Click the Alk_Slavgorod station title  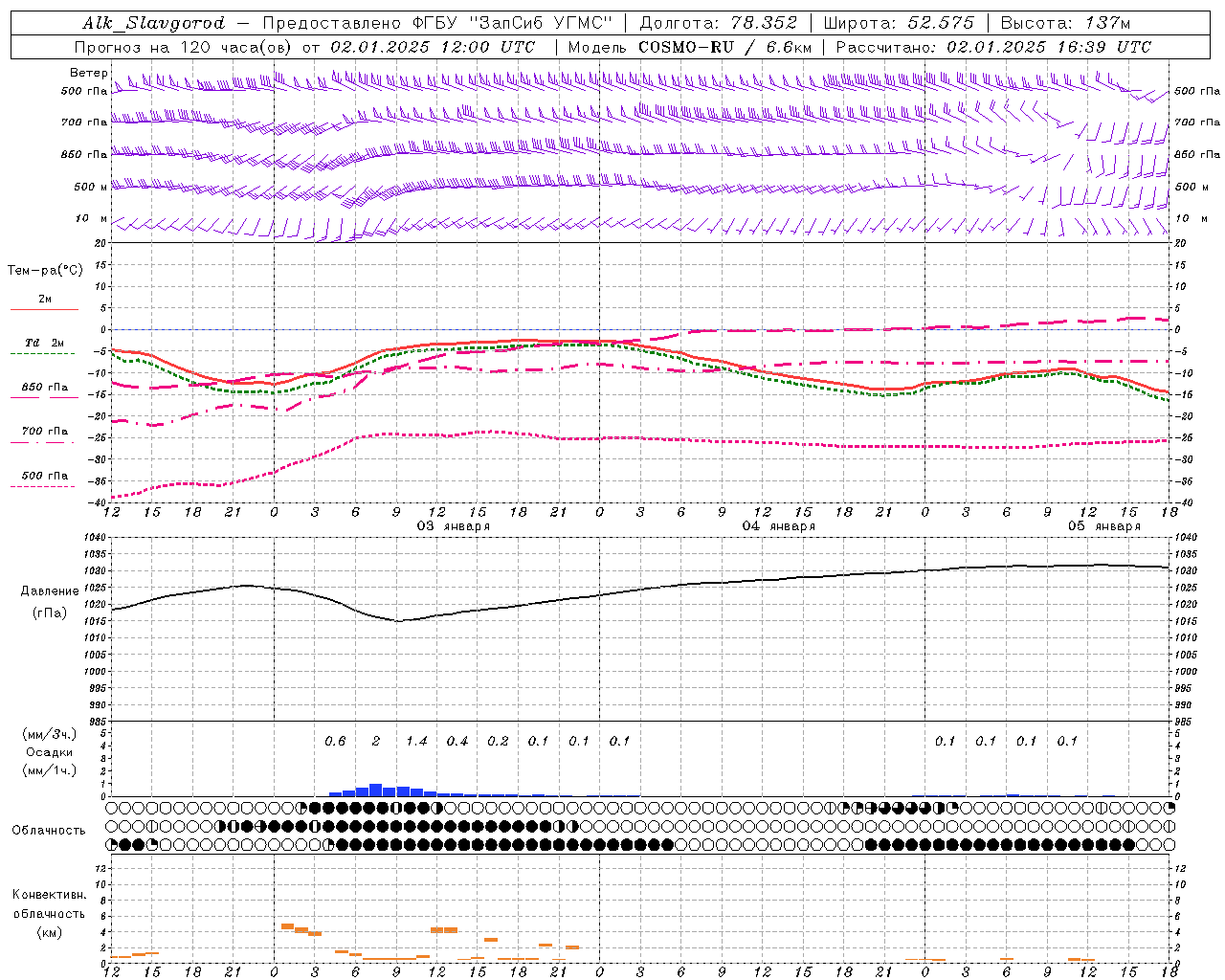pos(154,23)
